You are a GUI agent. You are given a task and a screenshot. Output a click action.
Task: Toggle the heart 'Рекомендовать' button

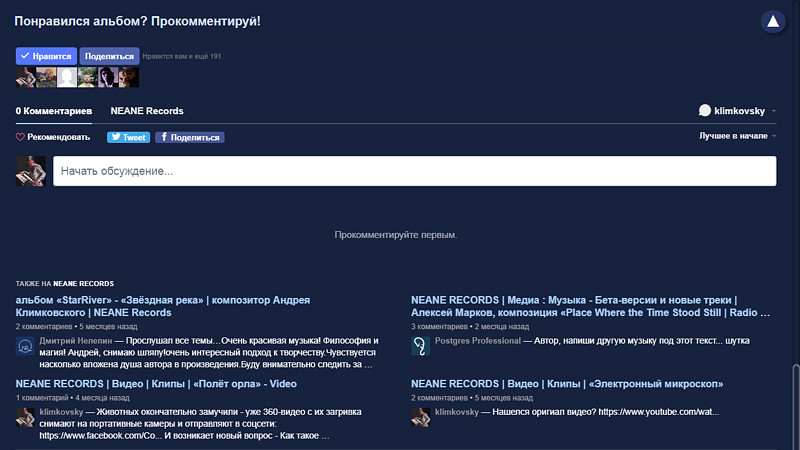[x=53, y=137]
